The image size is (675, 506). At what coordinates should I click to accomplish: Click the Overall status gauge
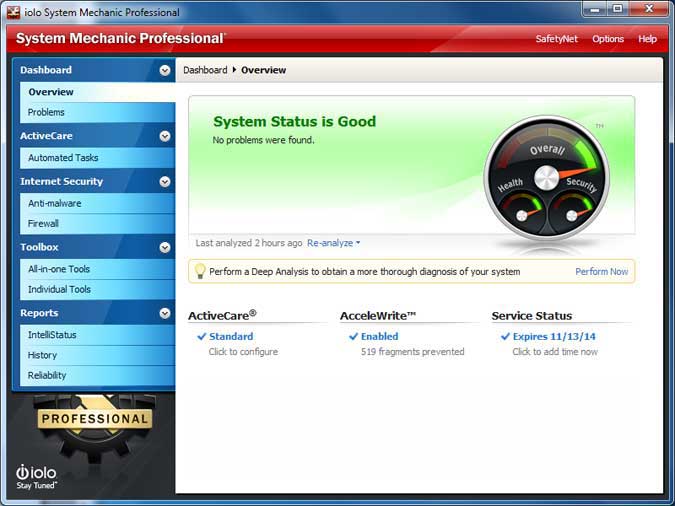[546, 177]
